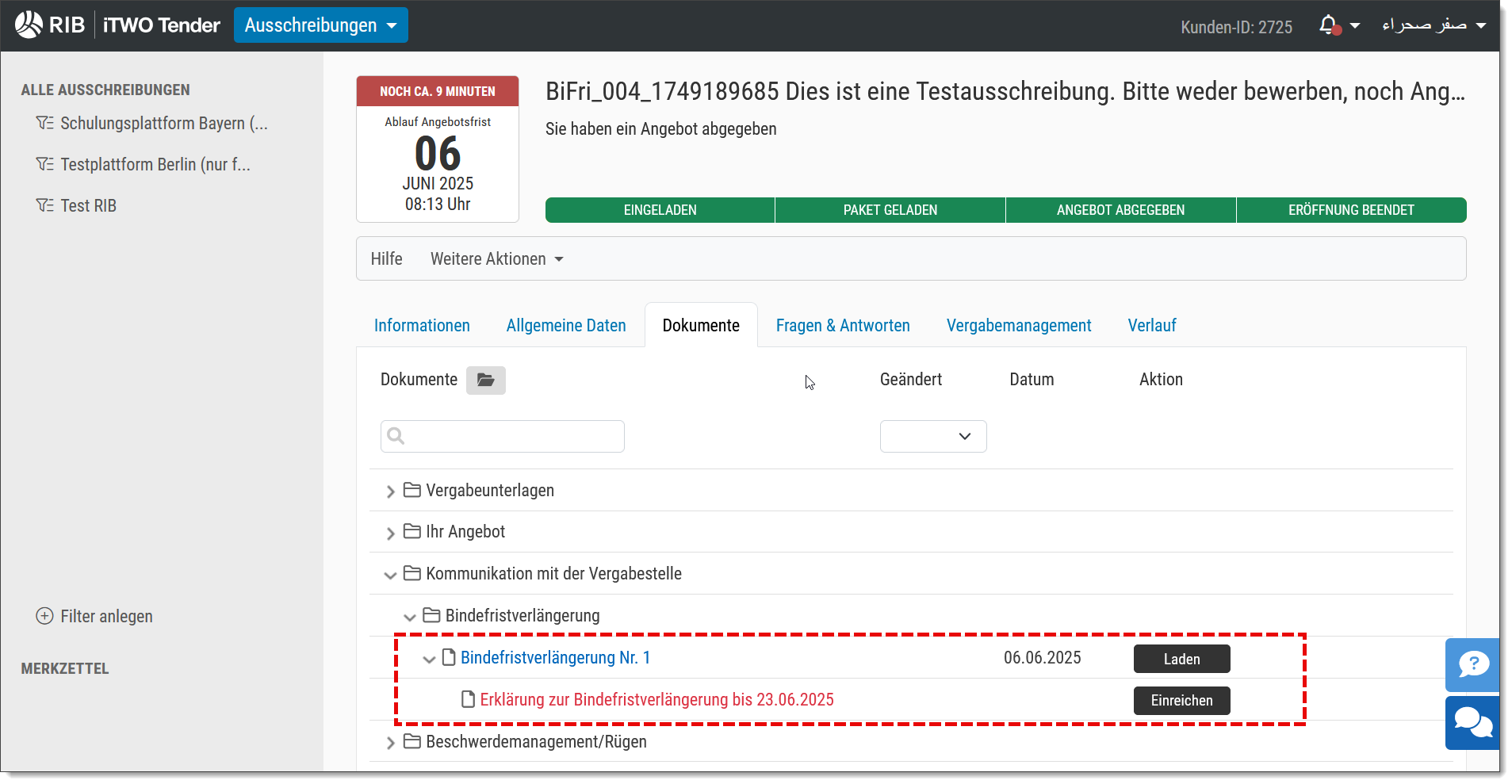Select Schulungsplattform Bayern filter entry
Viewport: 1512px width, 784px height.
164,123
